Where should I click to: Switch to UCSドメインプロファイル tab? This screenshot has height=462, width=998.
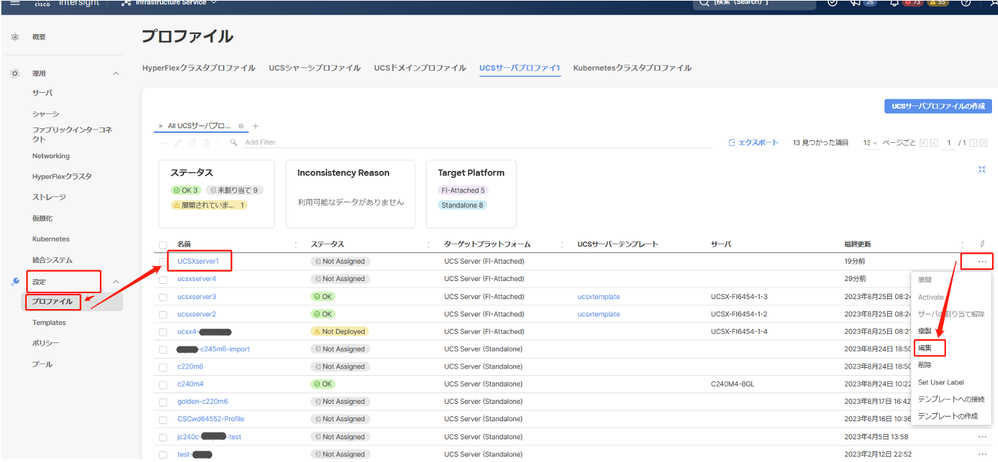pos(419,68)
